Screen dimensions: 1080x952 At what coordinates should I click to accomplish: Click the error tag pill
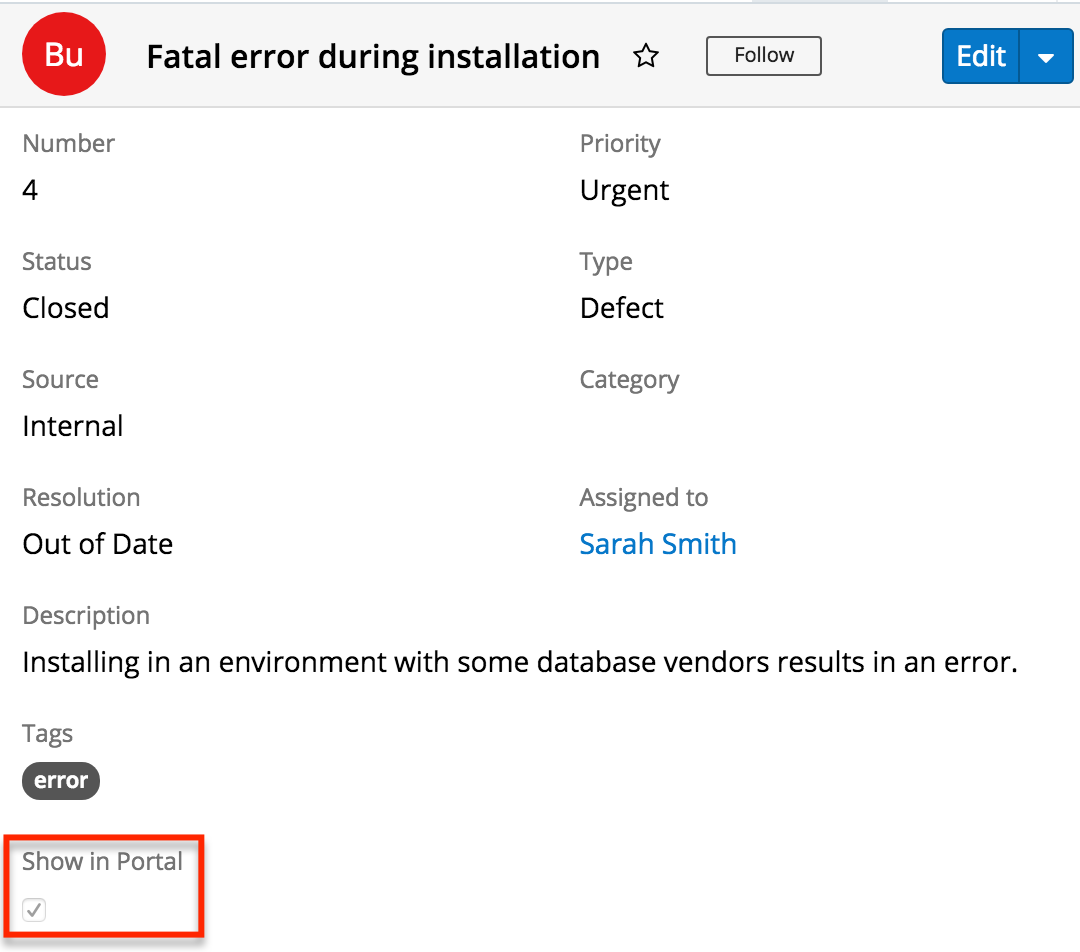[x=61, y=780]
